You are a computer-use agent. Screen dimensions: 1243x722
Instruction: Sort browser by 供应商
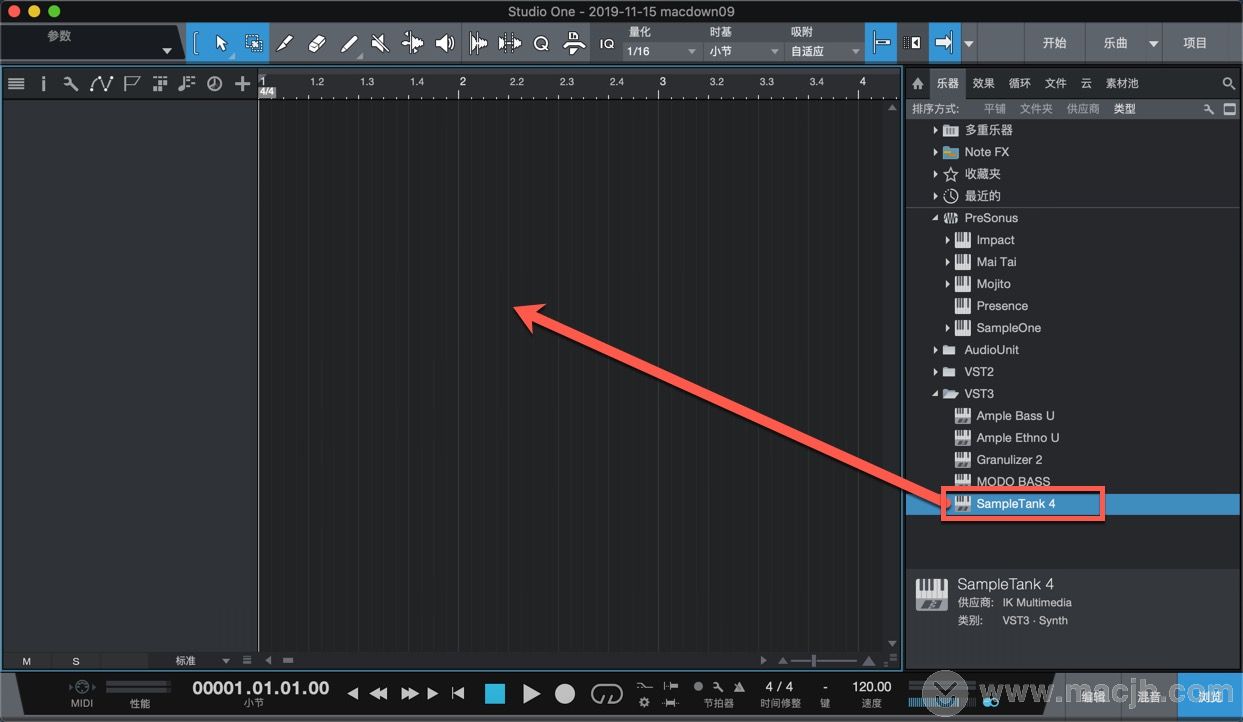1083,109
